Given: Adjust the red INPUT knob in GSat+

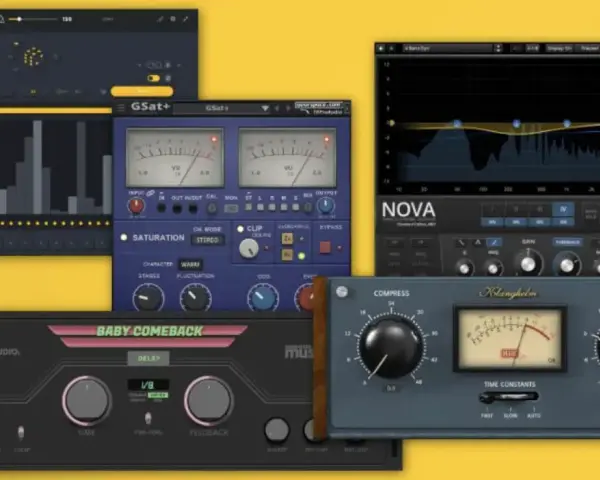Looking at the screenshot, I should (136, 206).
